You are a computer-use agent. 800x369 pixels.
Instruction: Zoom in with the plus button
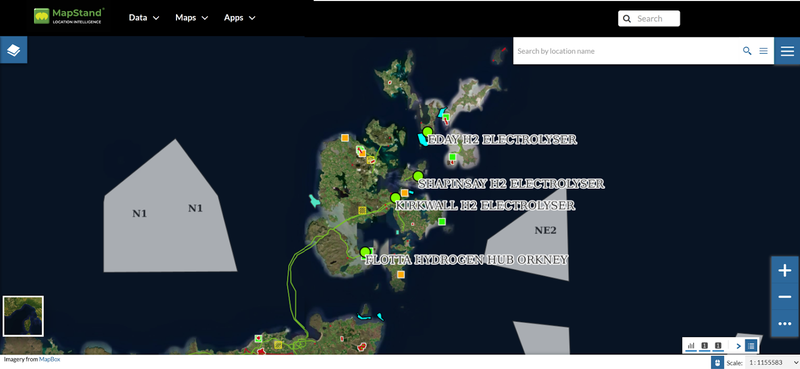click(784, 270)
